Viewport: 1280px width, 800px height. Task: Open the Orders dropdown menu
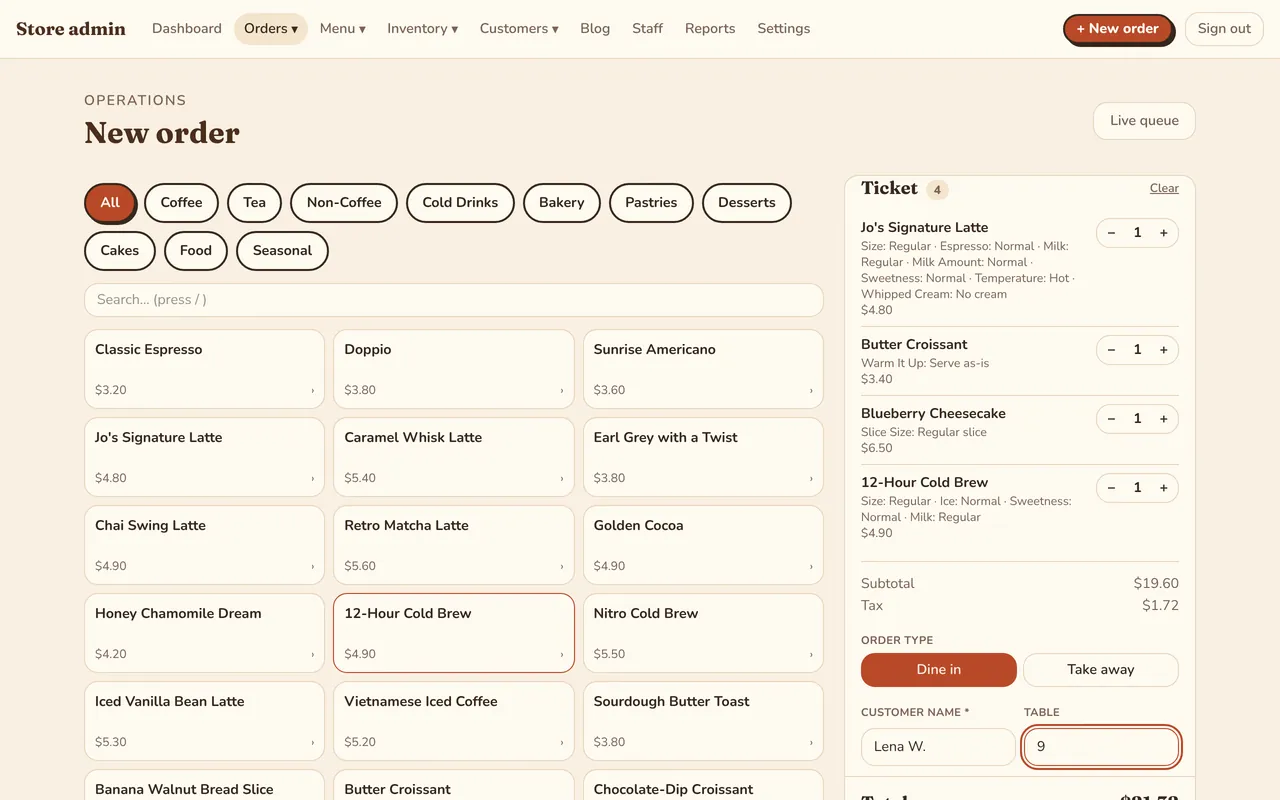click(271, 29)
